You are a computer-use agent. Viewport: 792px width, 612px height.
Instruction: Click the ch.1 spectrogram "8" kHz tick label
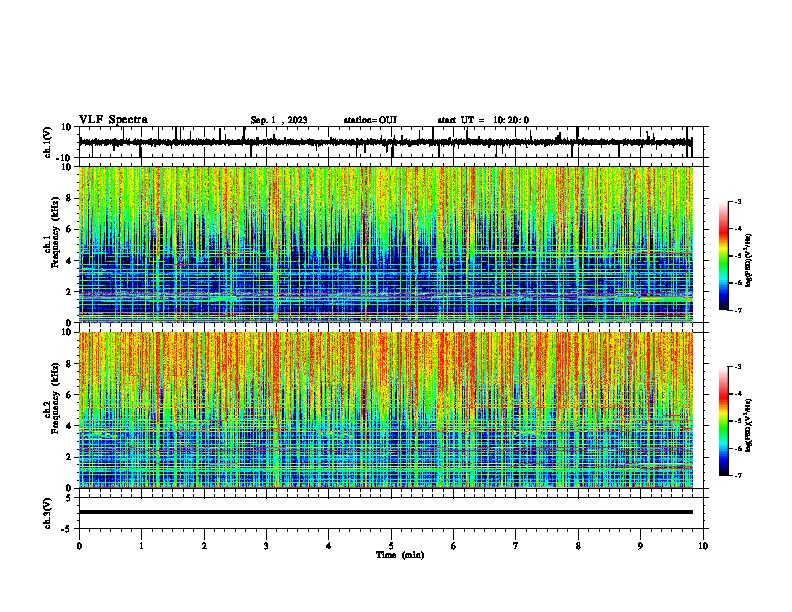pyautogui.click(x=70, y=198)
